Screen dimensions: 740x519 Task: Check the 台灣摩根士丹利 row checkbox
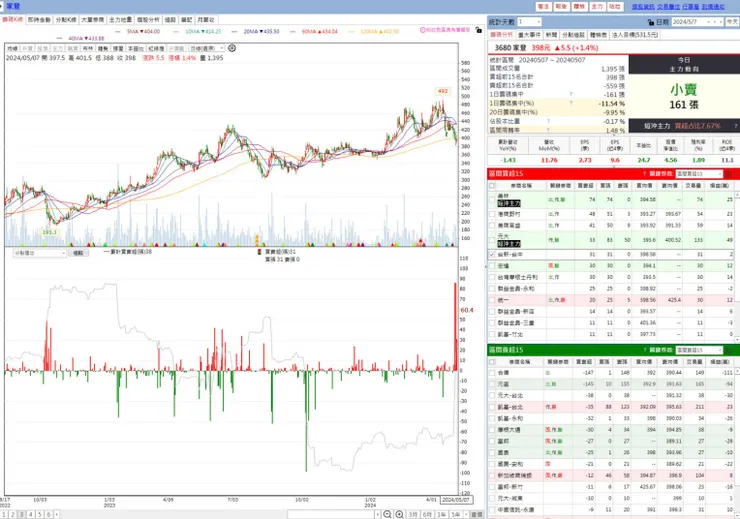point(492,277)
